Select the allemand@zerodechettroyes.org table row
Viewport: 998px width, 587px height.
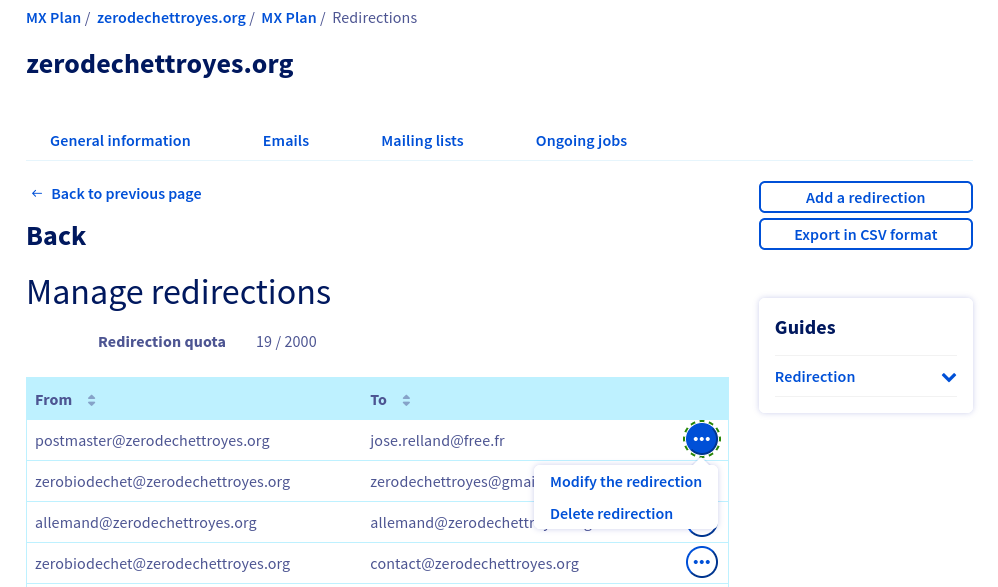377,523
